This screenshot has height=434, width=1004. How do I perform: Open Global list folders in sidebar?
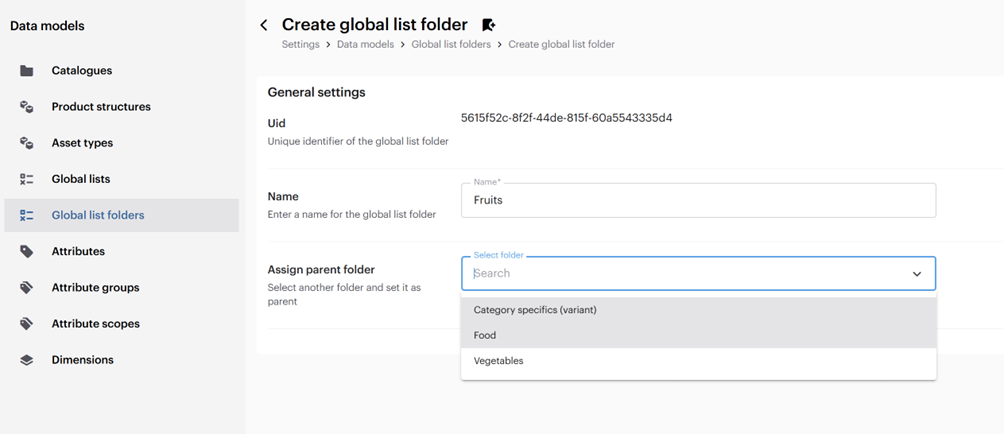(98, 215)
